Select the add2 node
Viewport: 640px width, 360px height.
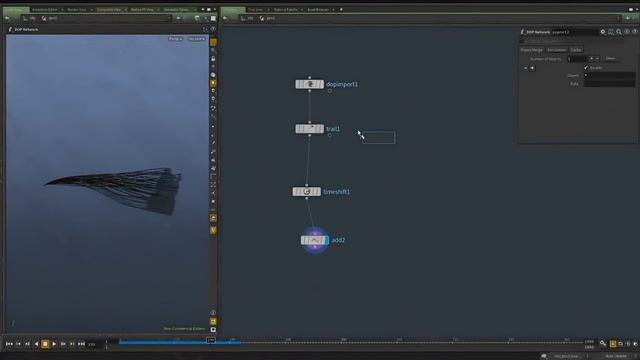(313, 240)
